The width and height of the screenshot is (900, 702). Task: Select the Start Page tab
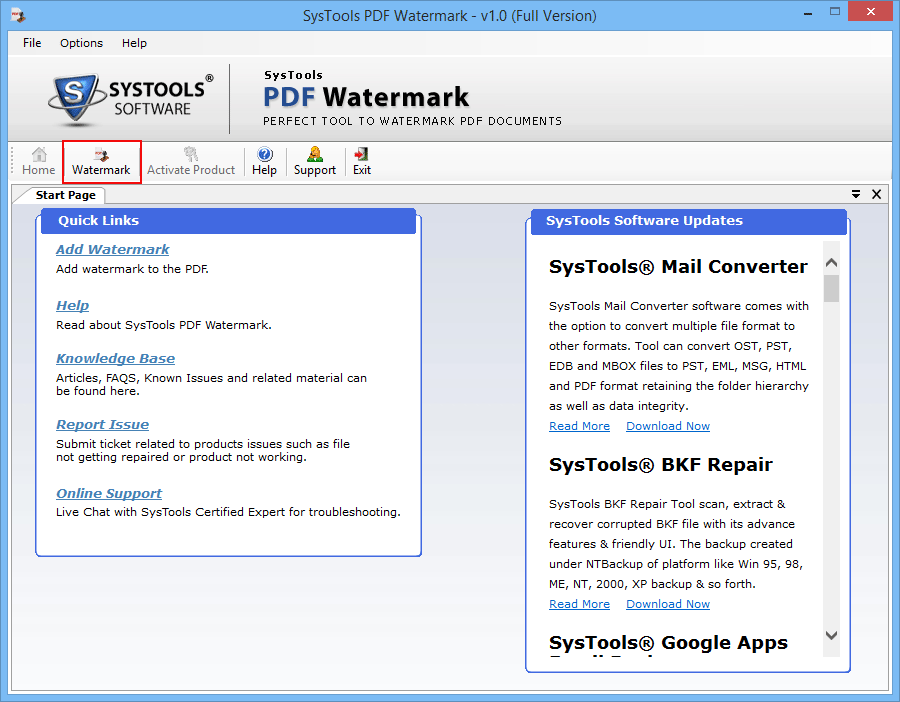point(65,195)
